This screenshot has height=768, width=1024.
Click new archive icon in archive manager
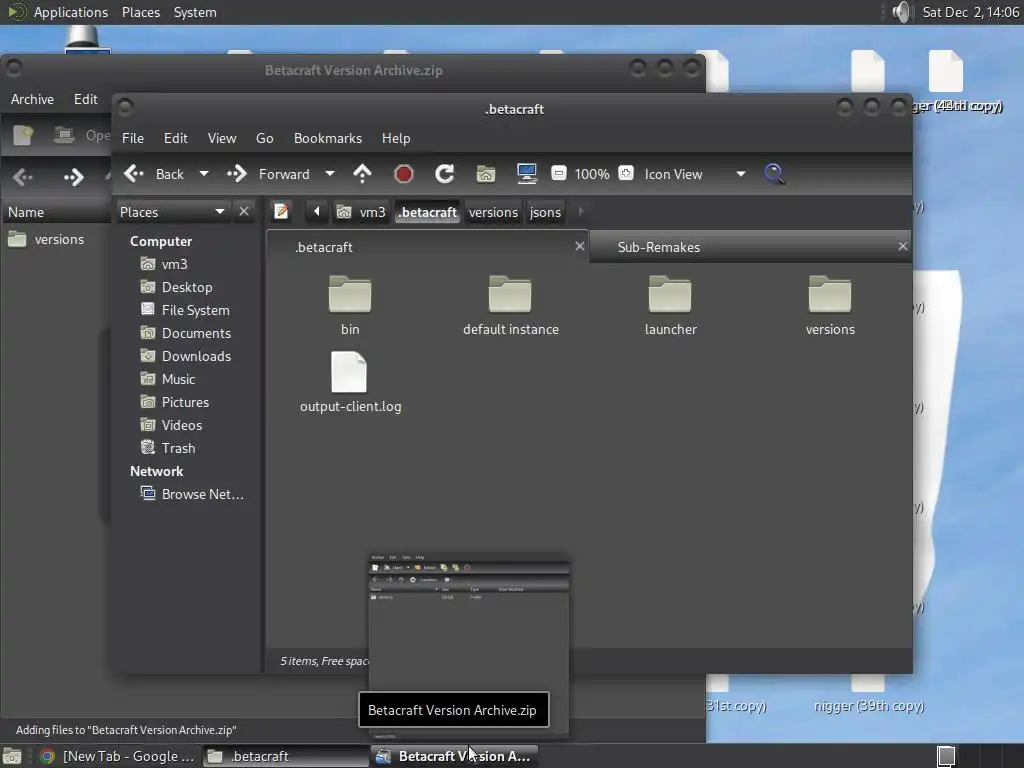point(23,135)
